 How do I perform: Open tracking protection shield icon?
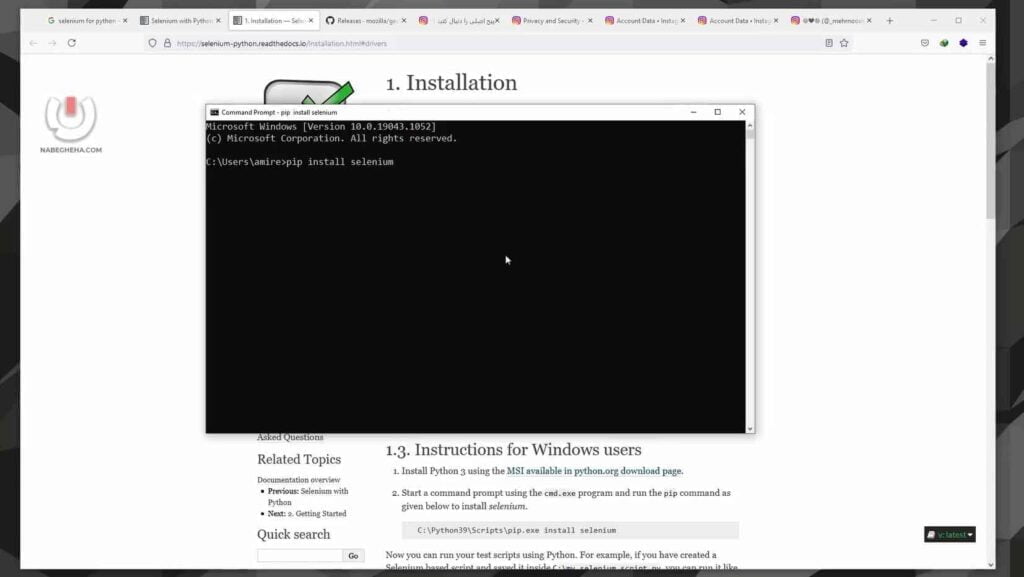pyautogui.click(x=152, y=43)
